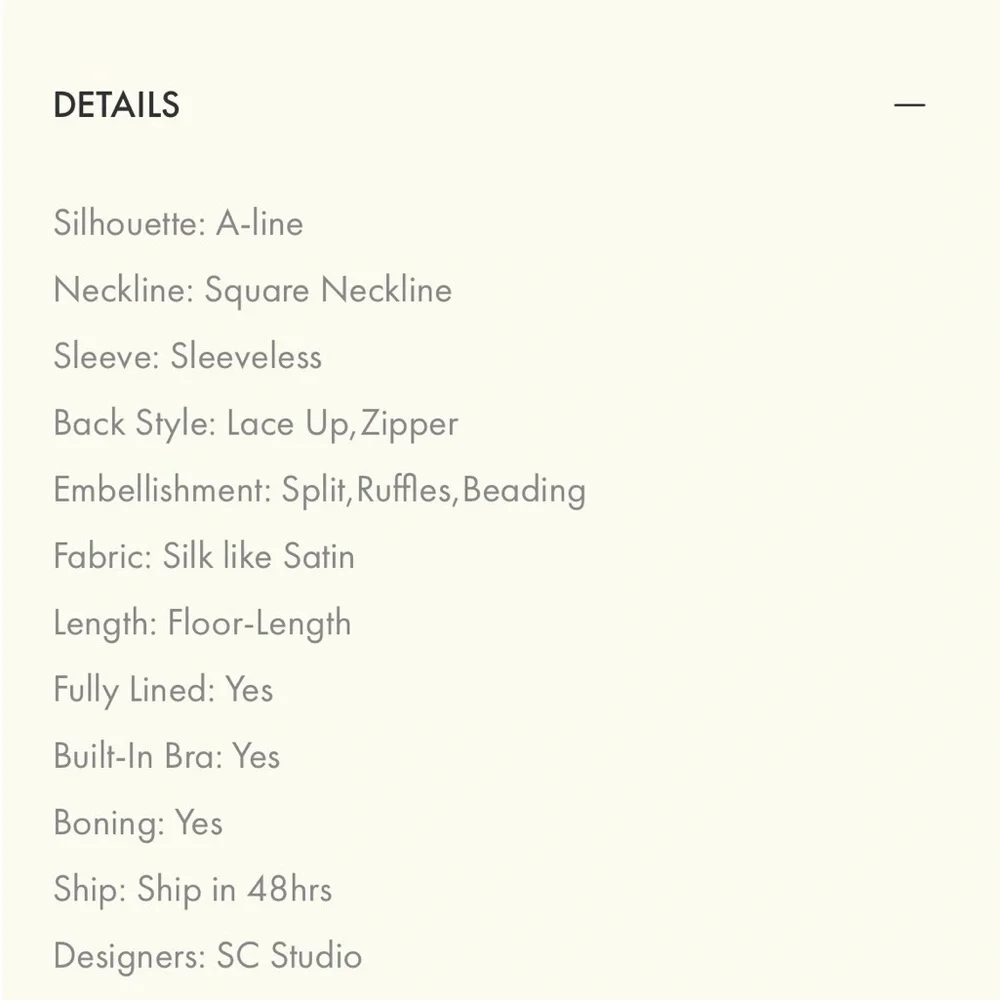The image size is (1000, 1000).
Task: Click the word Beading in Embellishment
Action: click(524, 490)
